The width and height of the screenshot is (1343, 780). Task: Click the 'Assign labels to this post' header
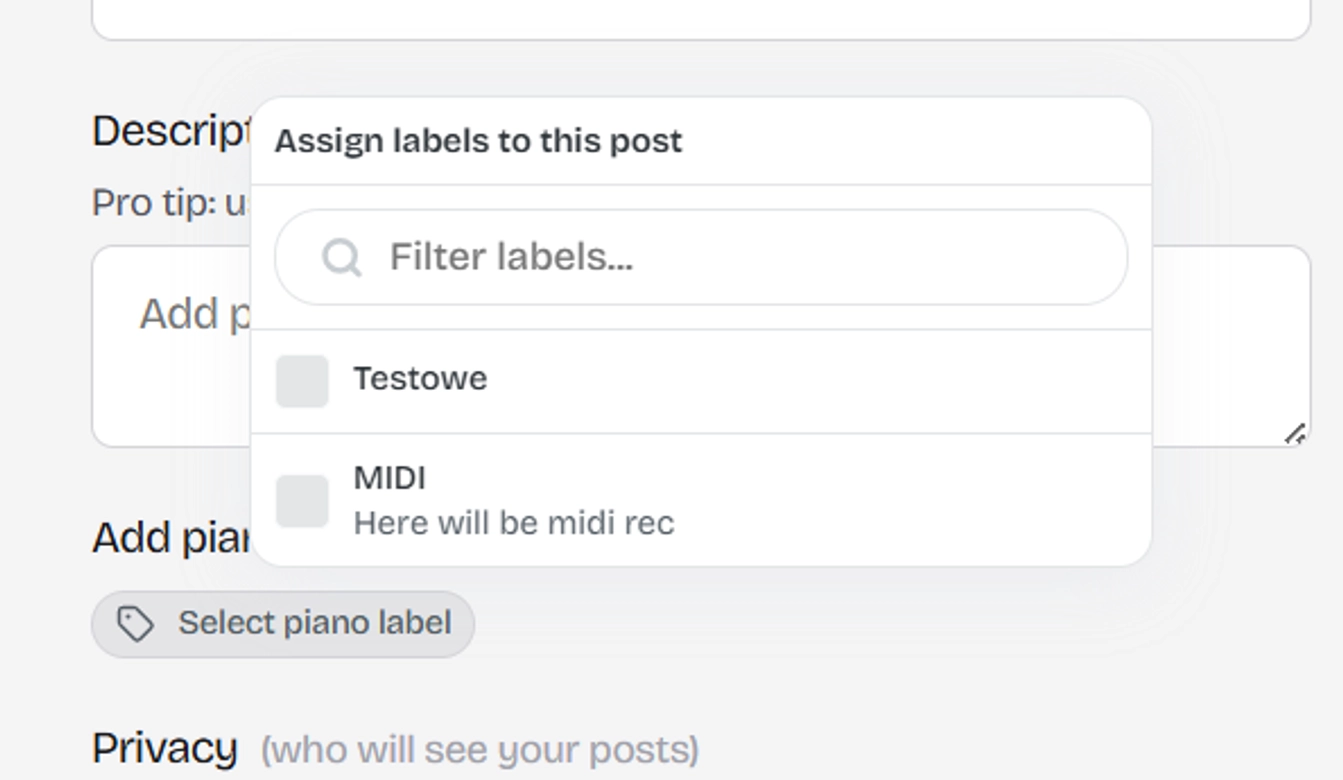click(478, 141)
